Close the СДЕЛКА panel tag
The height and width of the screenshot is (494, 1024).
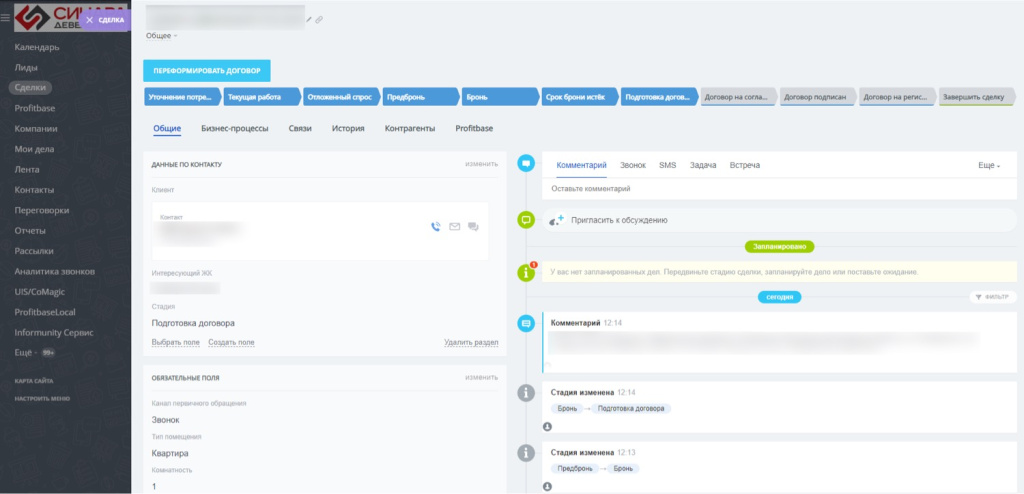[x=89, y=20]
